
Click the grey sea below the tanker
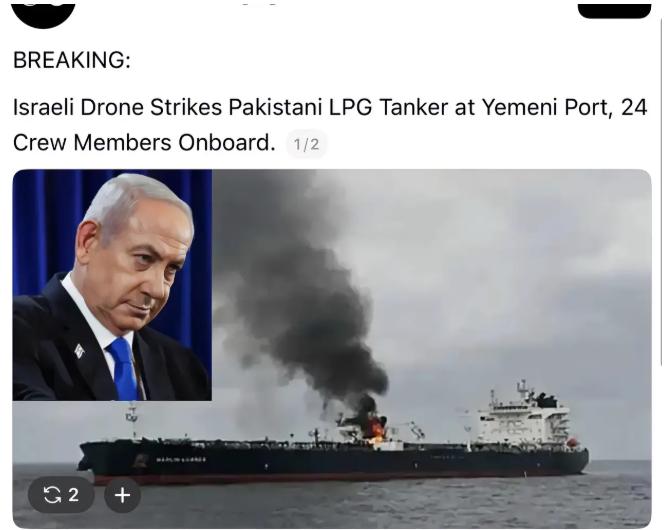pos(383,504)
